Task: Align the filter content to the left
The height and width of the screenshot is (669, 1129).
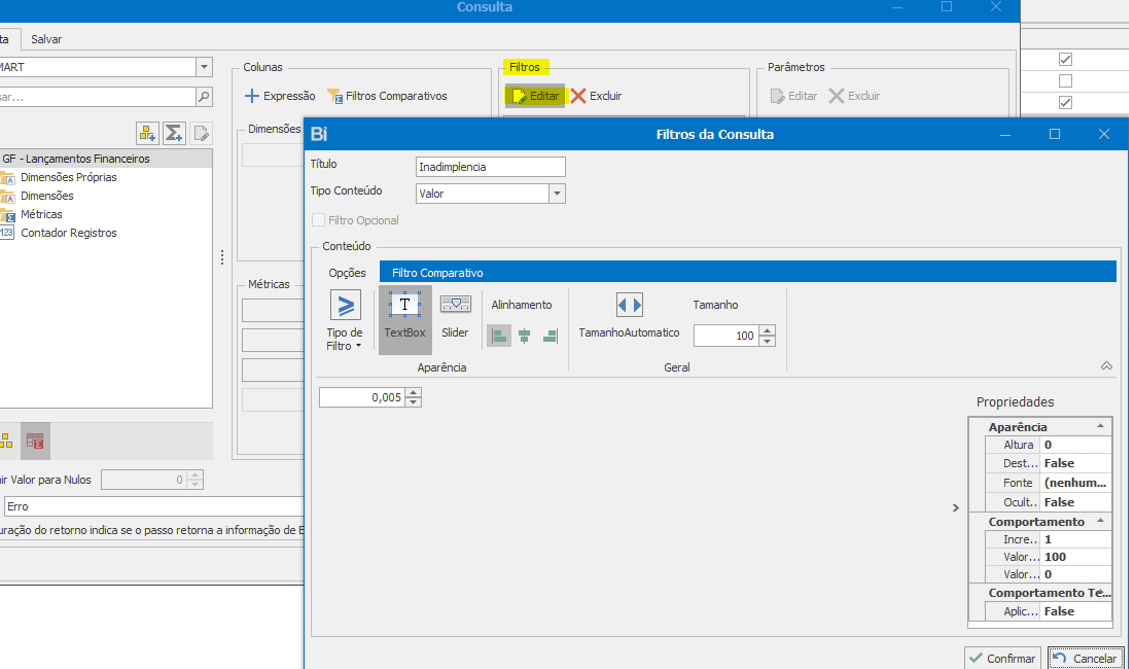Action: (499, 336)
